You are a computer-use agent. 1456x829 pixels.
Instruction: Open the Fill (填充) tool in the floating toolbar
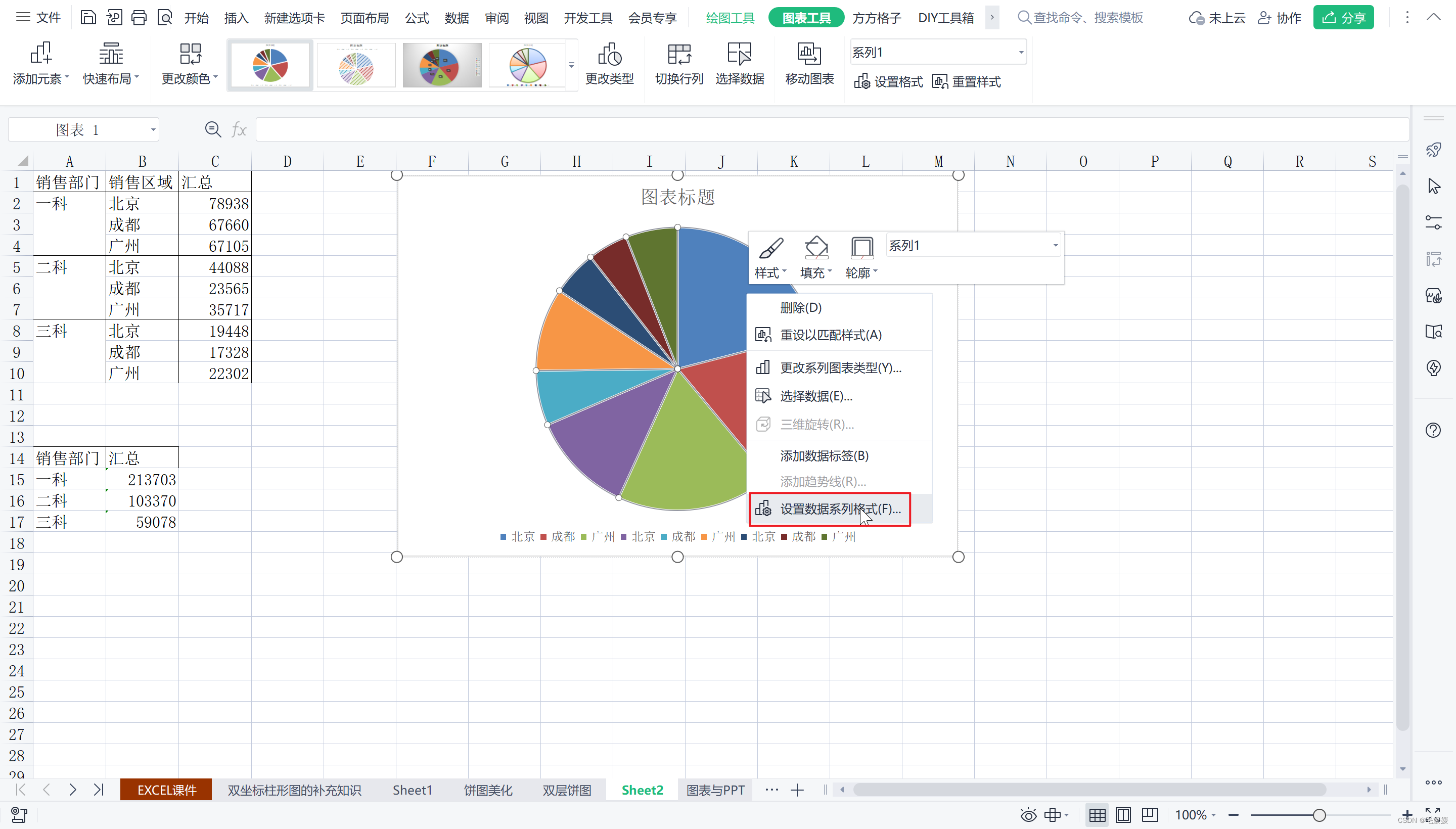click(x=815, y=249)
